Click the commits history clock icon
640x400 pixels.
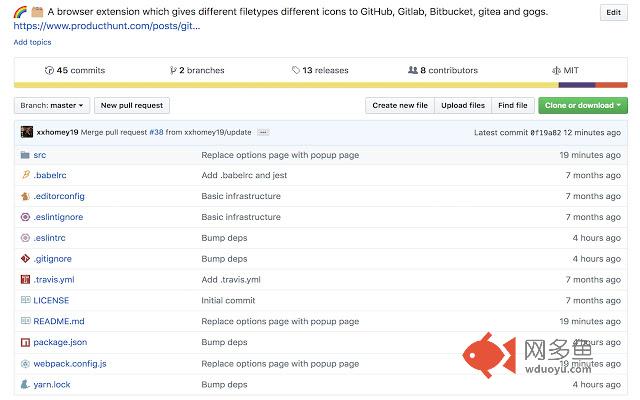pyautogui.click(x=49, y=70)
